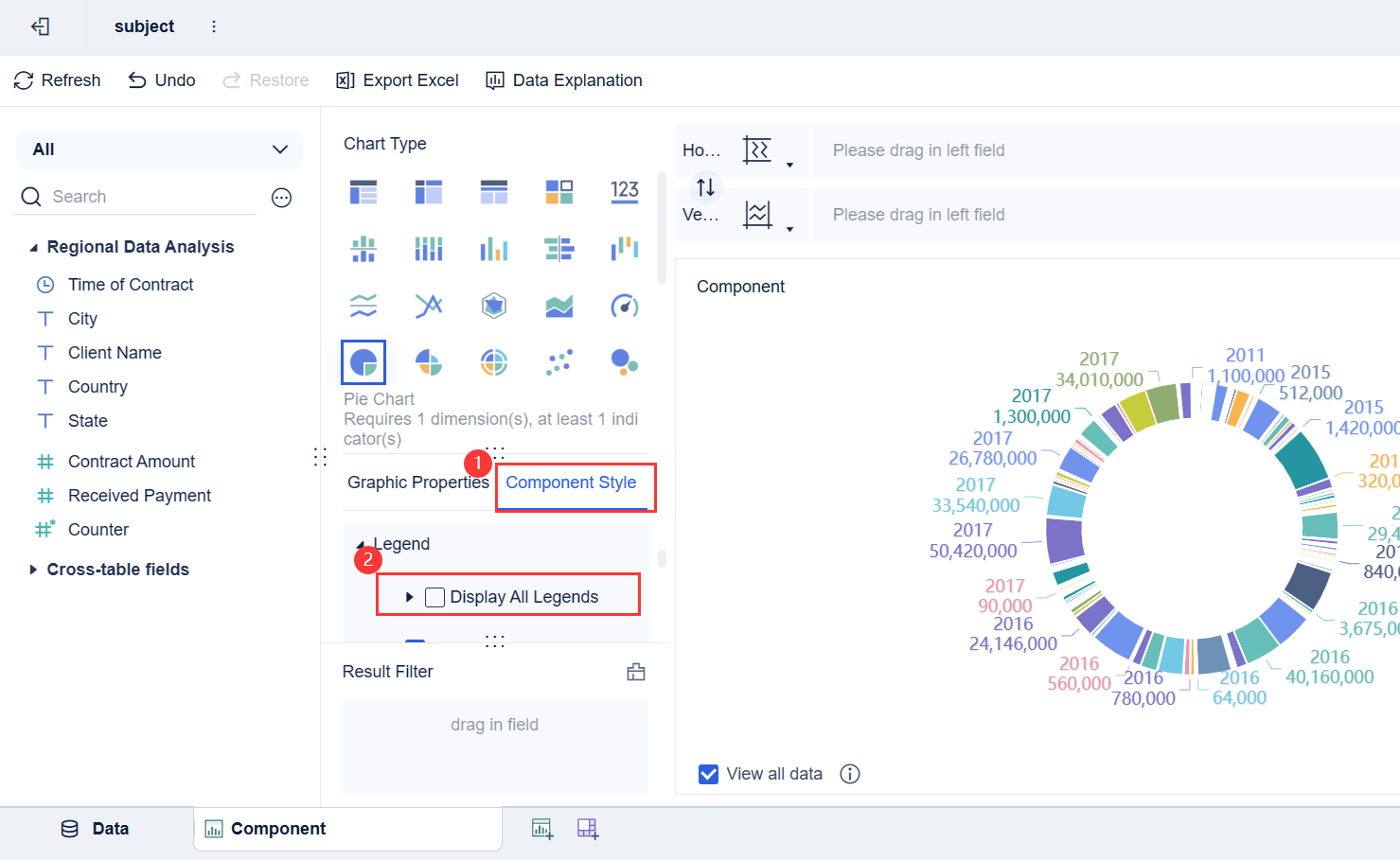Switch to the Graphic Properties tab
1400x860 pixels.
point(417,483)
